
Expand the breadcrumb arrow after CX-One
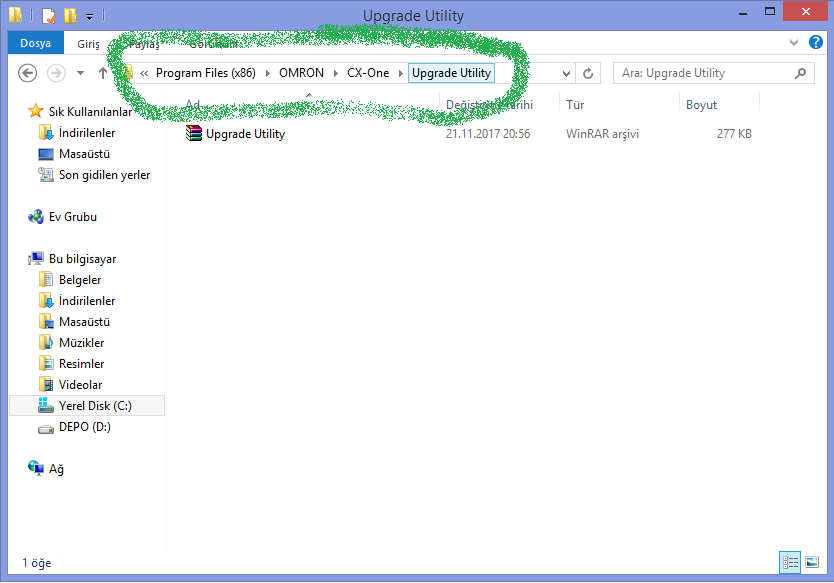[x=401, y=73]
